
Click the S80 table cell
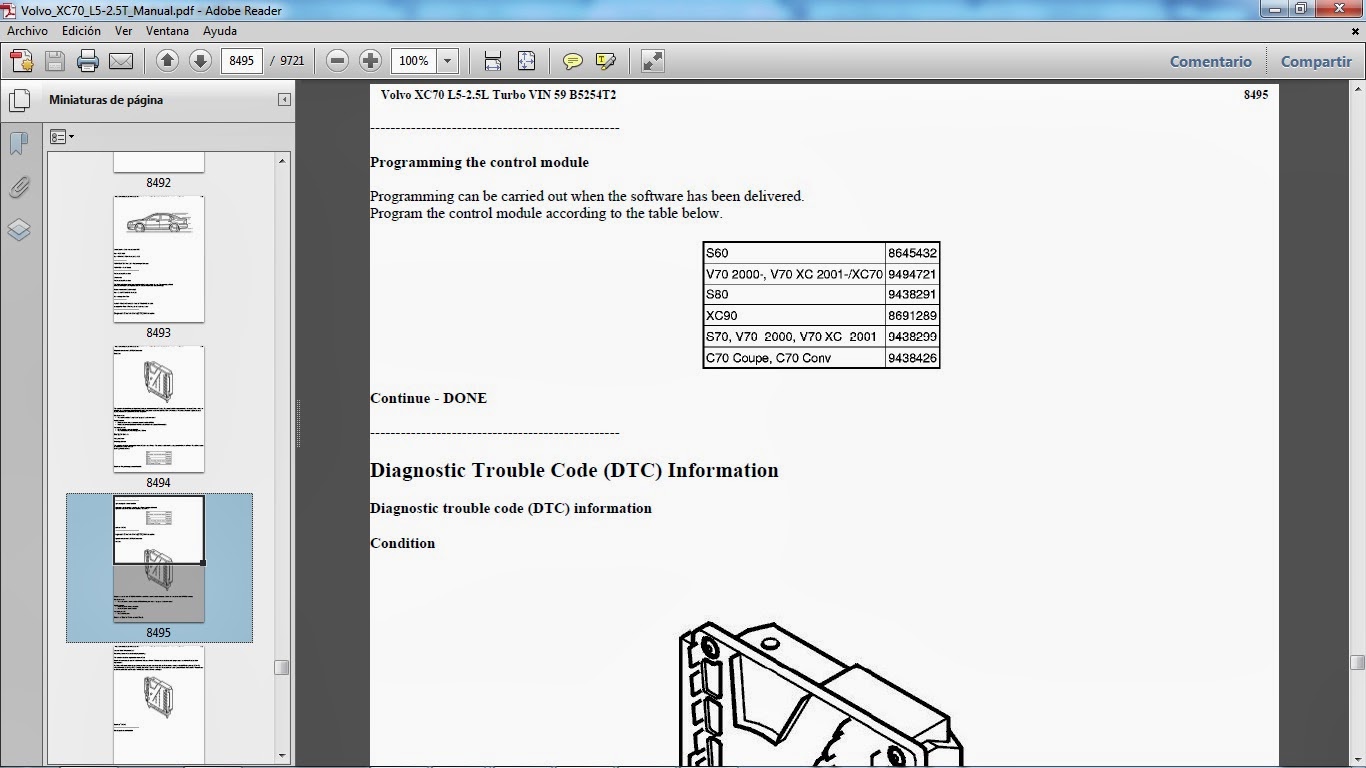pyautogui.click(x=794, y=295)
